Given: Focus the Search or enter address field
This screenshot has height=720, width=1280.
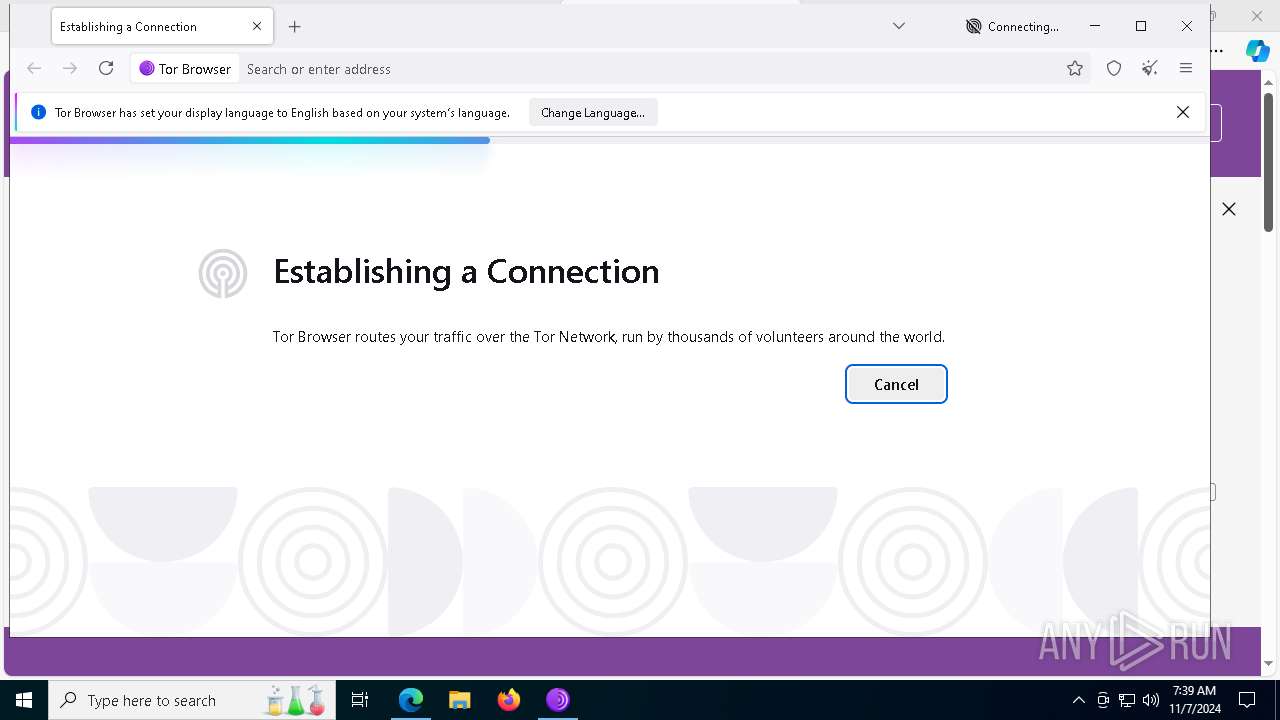Looking at the screenshot, I should tap(650, 69).
